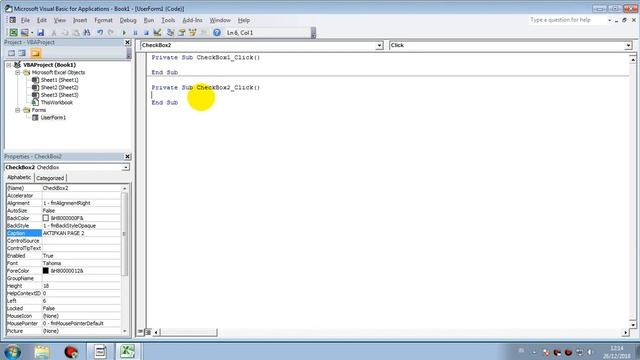
Task: Open the Click procedure dropdown
Action: (628, 45)
